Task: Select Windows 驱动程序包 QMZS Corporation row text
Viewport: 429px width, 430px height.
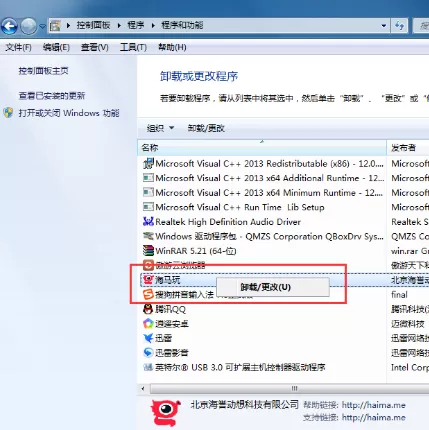Action: [269, 236]
